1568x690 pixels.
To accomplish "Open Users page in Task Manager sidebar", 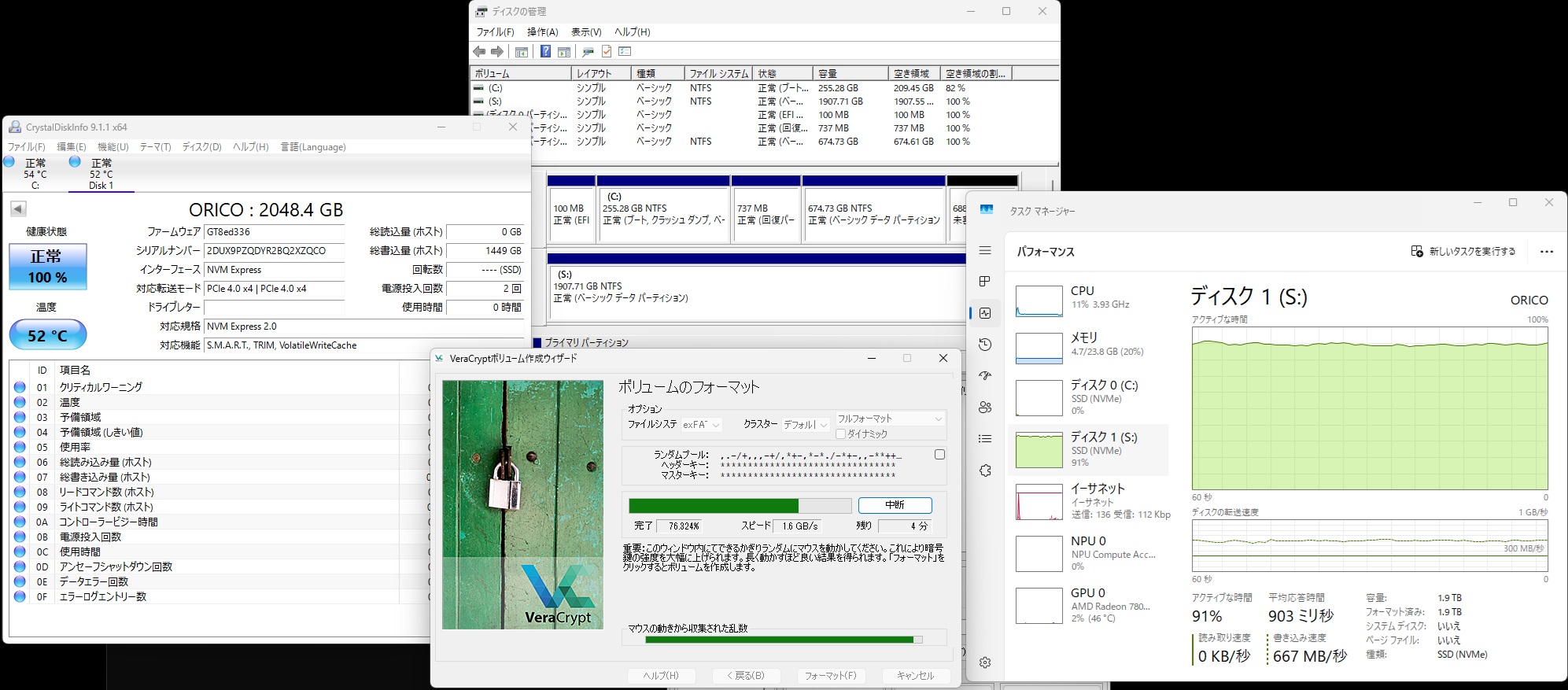I will point(985,408).
